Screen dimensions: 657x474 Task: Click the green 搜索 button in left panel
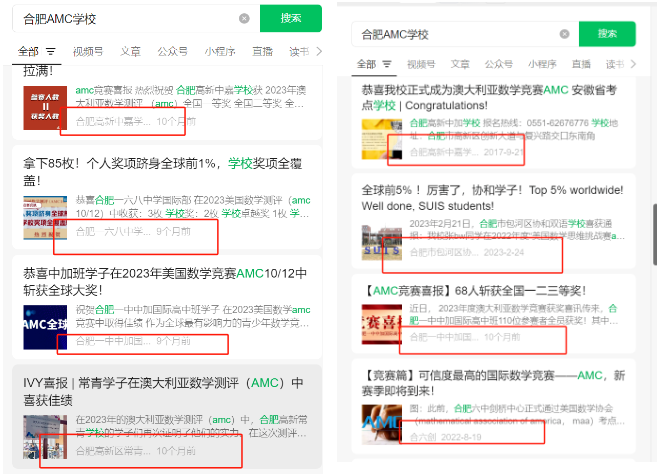[x=291, y=18]
